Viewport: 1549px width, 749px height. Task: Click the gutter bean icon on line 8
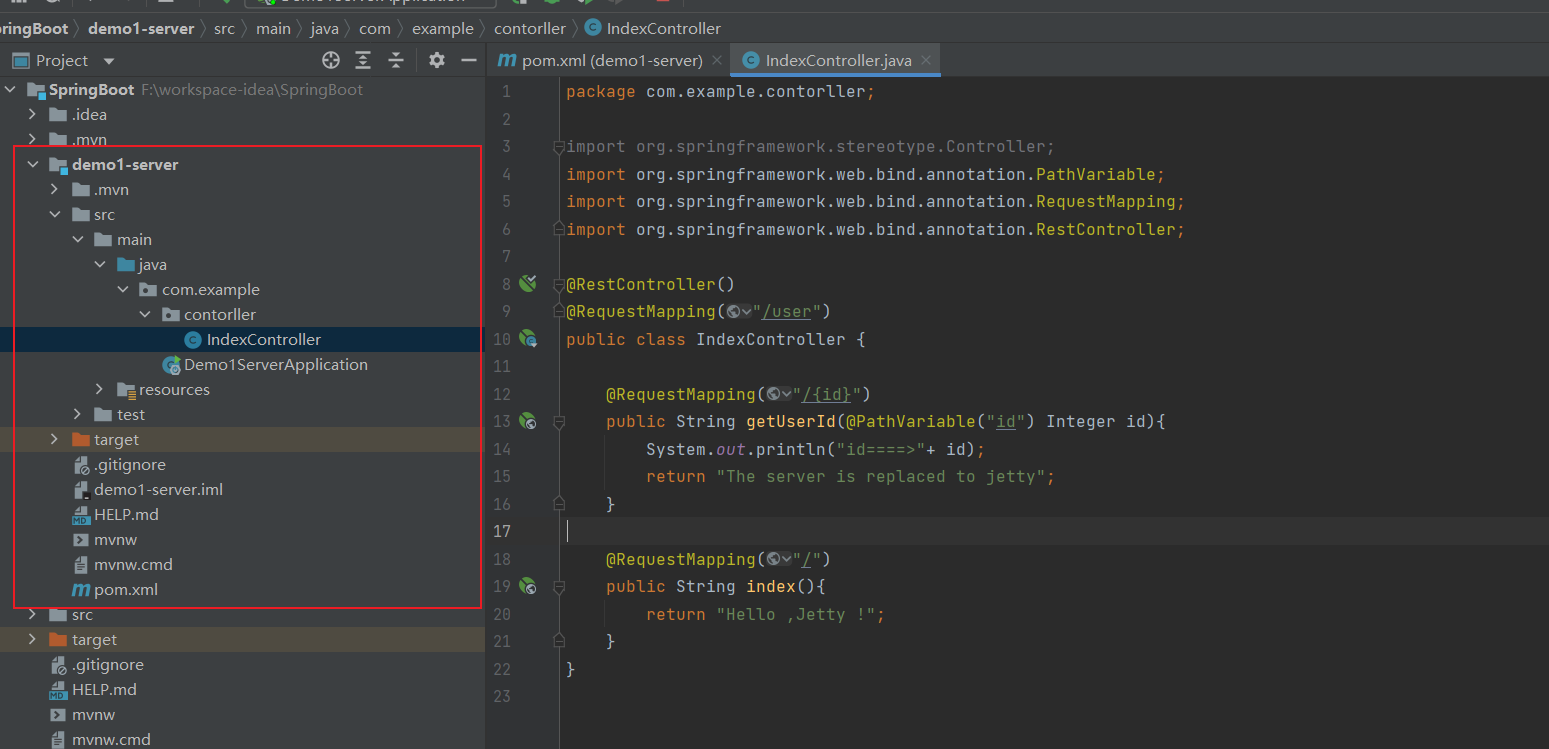click(528, 284)
